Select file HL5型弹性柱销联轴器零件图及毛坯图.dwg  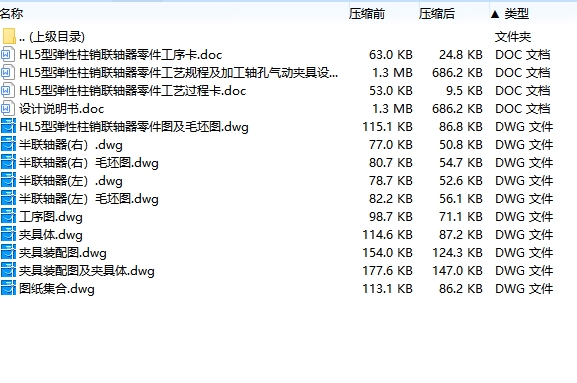(134, 127)
